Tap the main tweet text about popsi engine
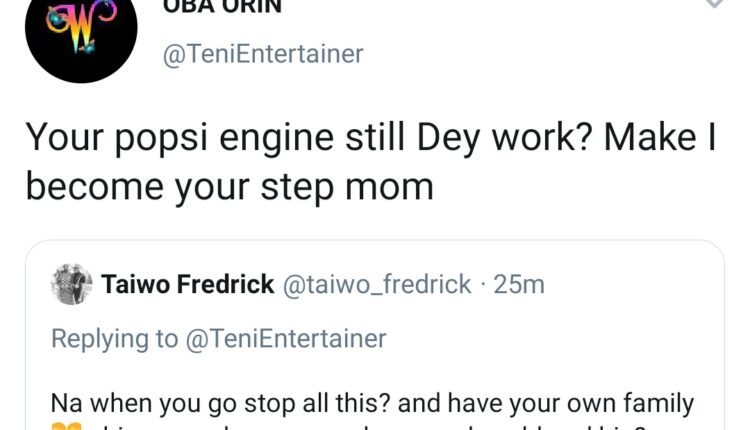This screenshot has width=750, height=430. pyautogui.click(x=300, y=140)
